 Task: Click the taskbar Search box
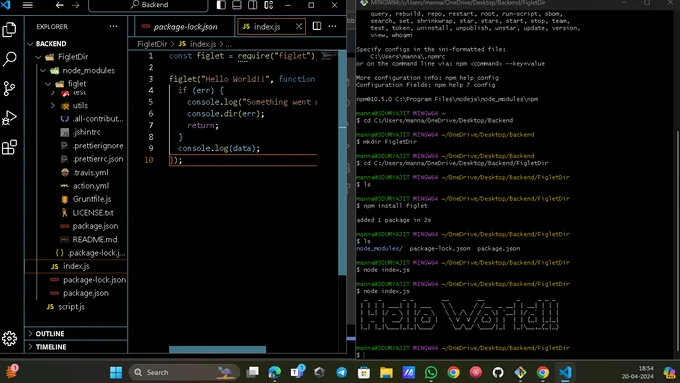point(184,372)
